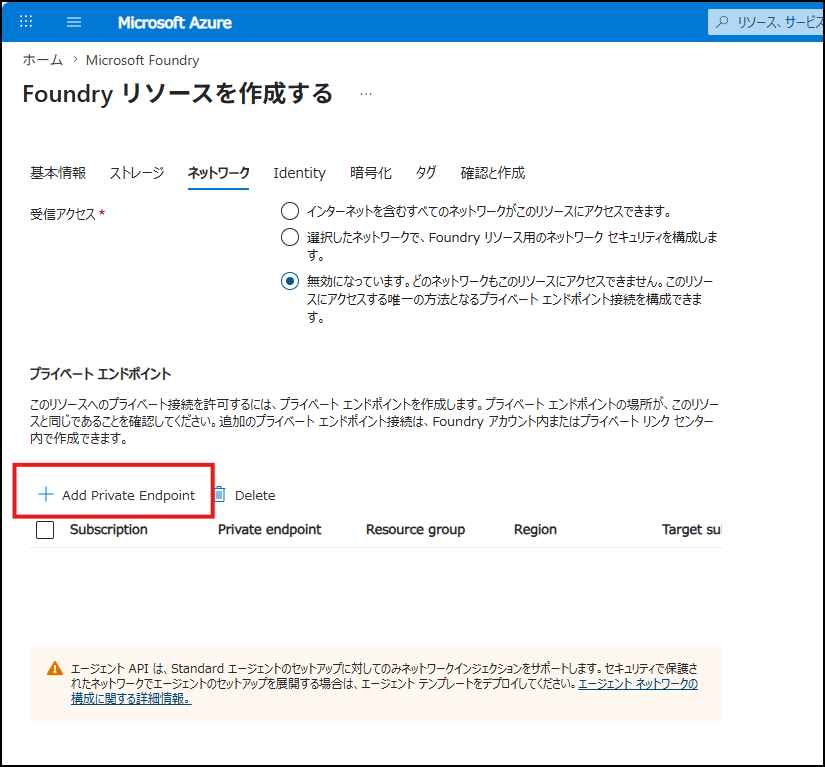The width and height of the screenshot is (825, 767).
Task: Click the 受信アクセス field label
Action: [63, 214]
